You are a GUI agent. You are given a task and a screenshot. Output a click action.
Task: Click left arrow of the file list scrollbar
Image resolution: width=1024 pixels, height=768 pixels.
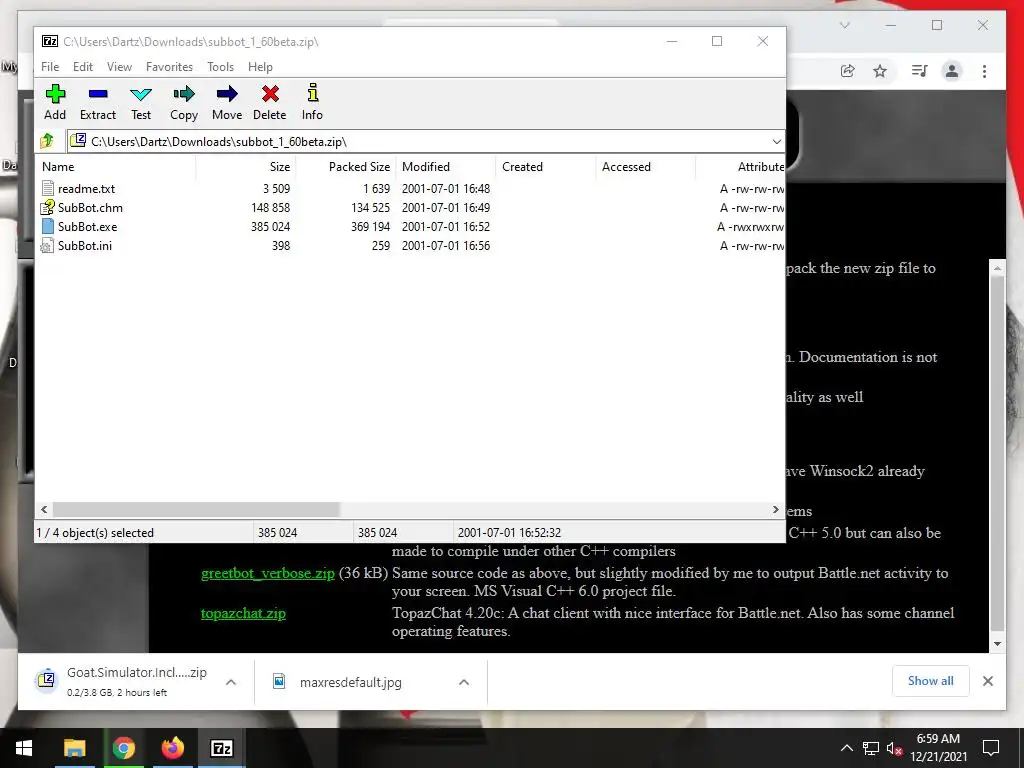44,509
